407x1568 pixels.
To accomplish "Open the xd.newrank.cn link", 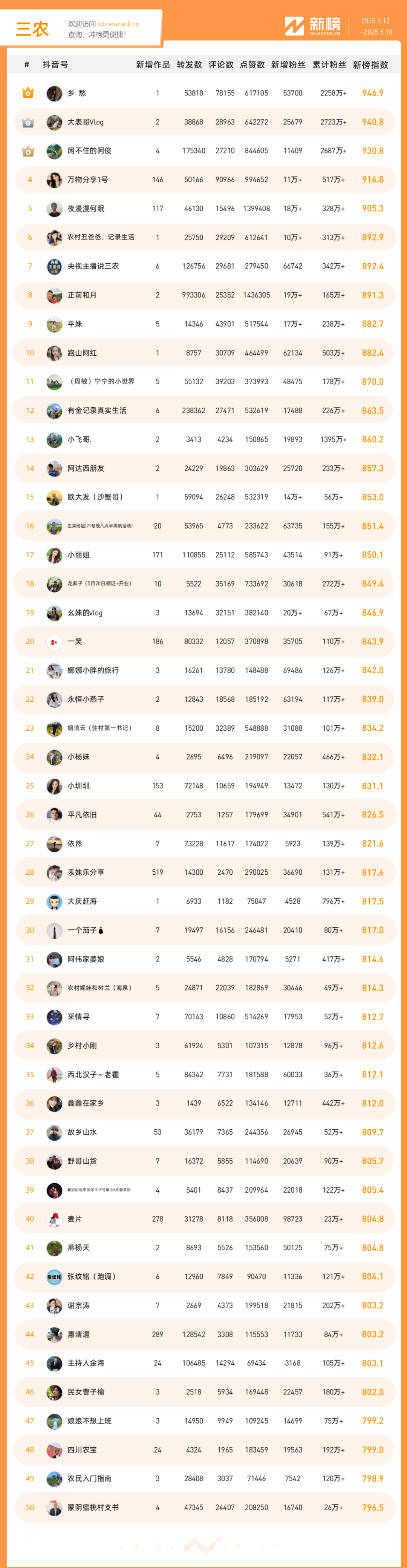I will [119, 25].
